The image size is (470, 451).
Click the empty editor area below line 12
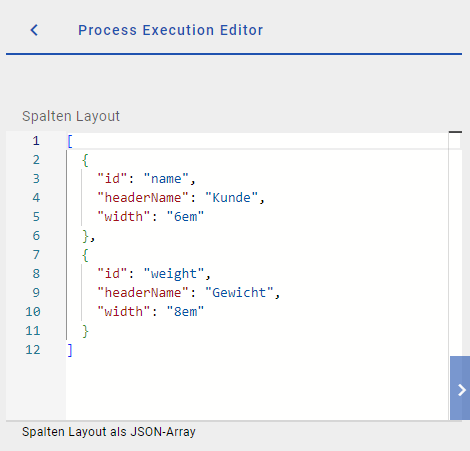(257, 388)
